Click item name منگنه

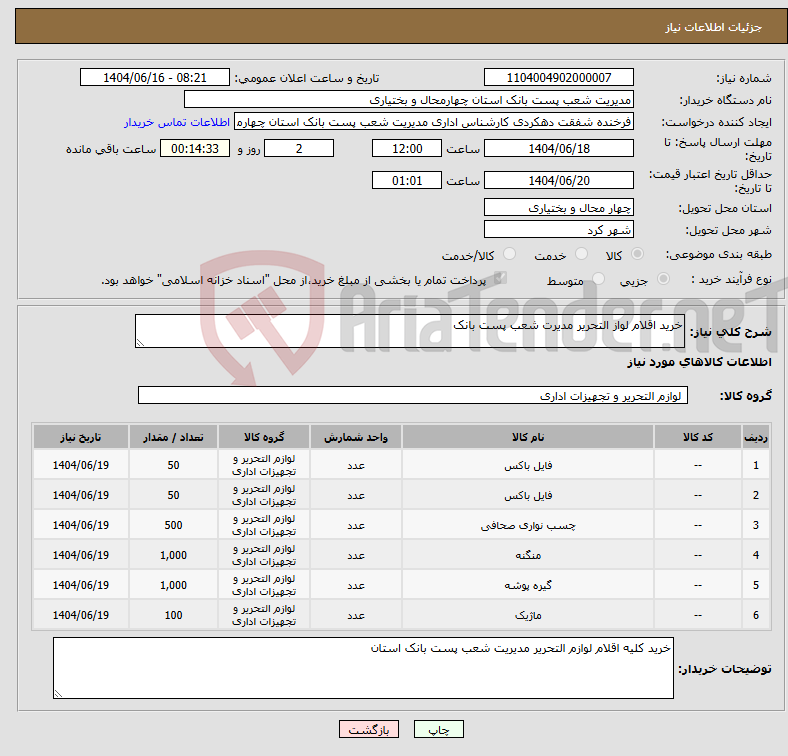[x=528, y=555]
